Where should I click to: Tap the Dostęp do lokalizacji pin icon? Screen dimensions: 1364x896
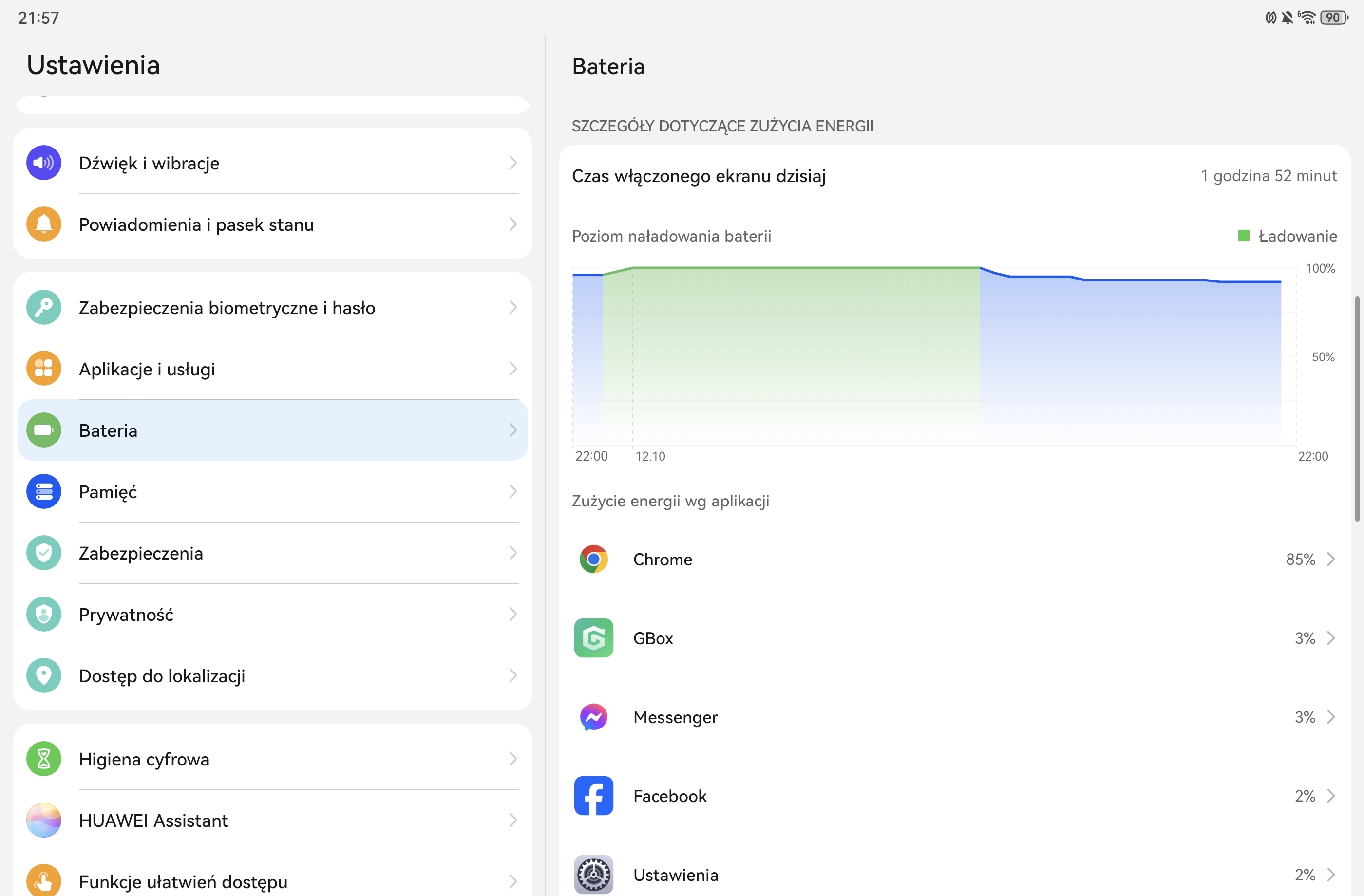coord(43,675)
